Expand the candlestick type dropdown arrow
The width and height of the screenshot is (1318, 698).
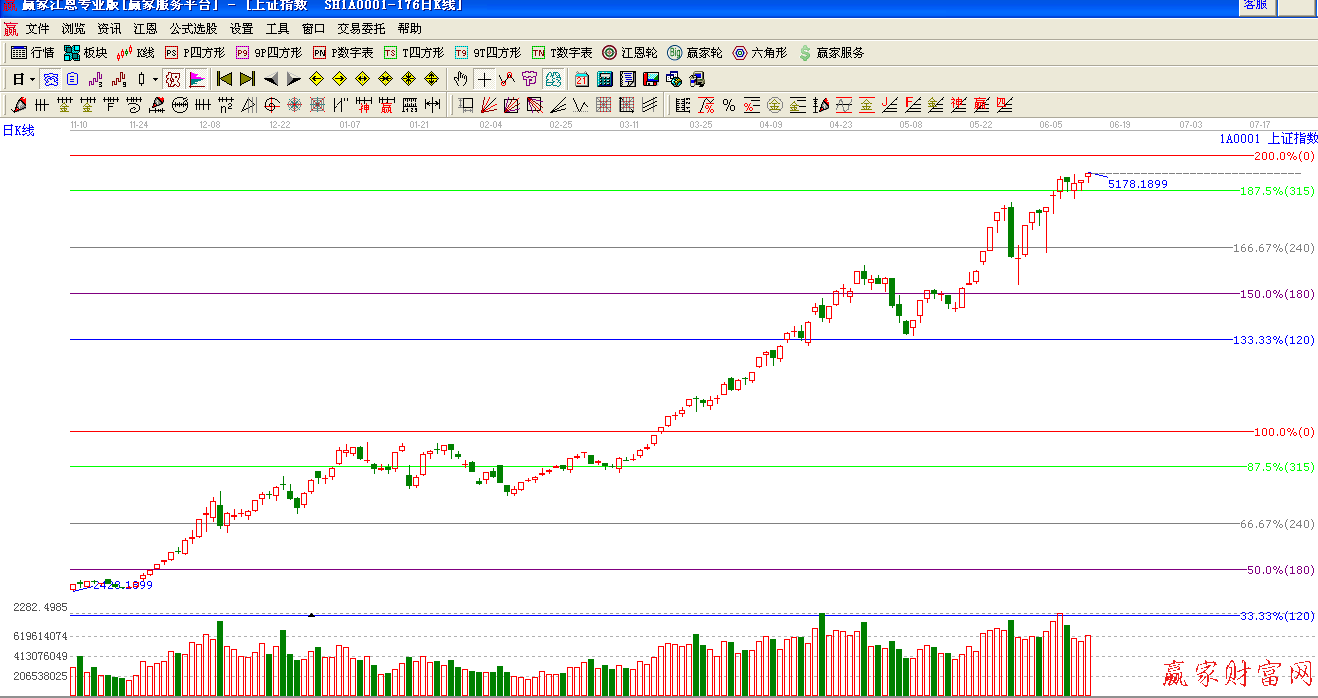pyautogui.click(x=155, y=79)
